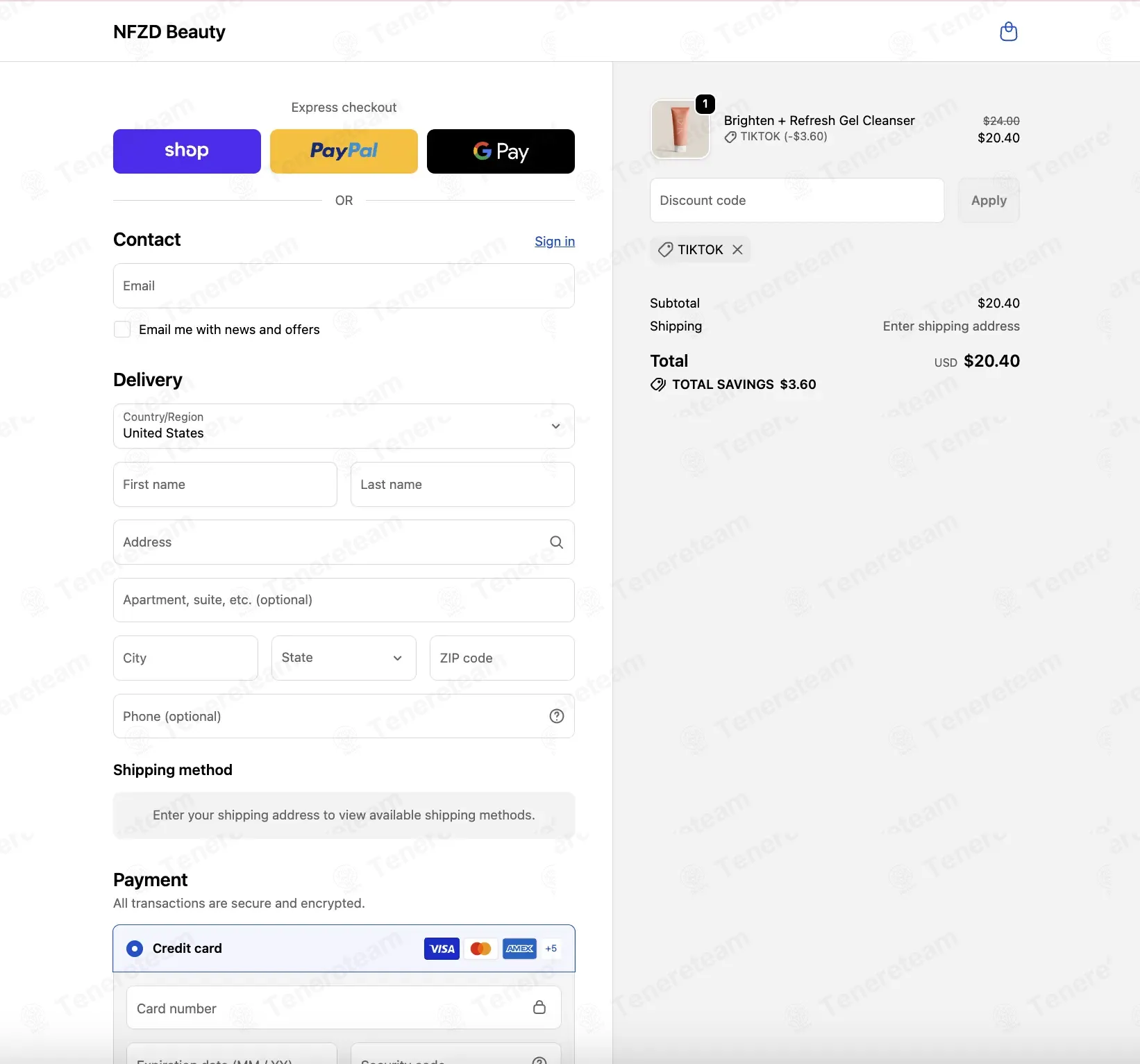The width and height of the screenshot is (1140, 1064).
Task: Expand the State dropdown
Action: tap(344, 658)
